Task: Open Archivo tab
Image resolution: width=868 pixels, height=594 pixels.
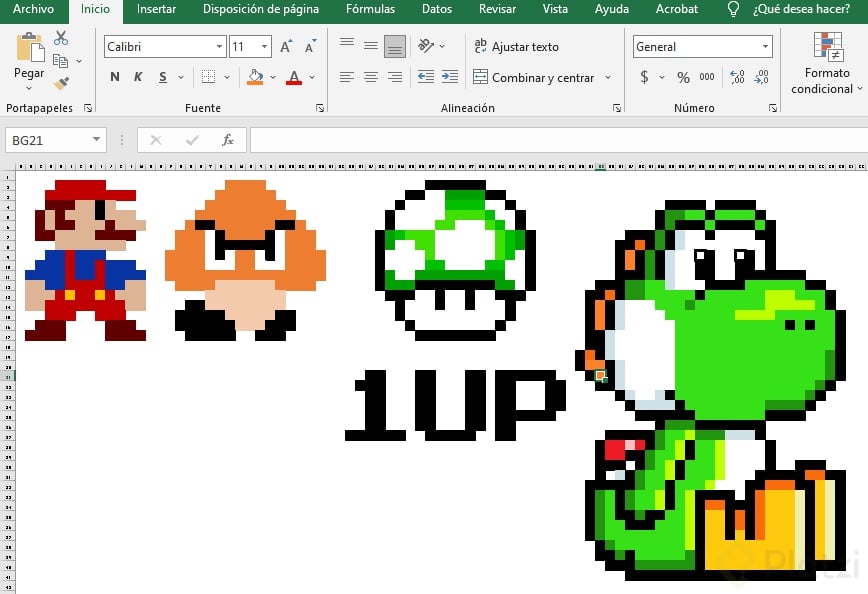Action: (33, 9)
